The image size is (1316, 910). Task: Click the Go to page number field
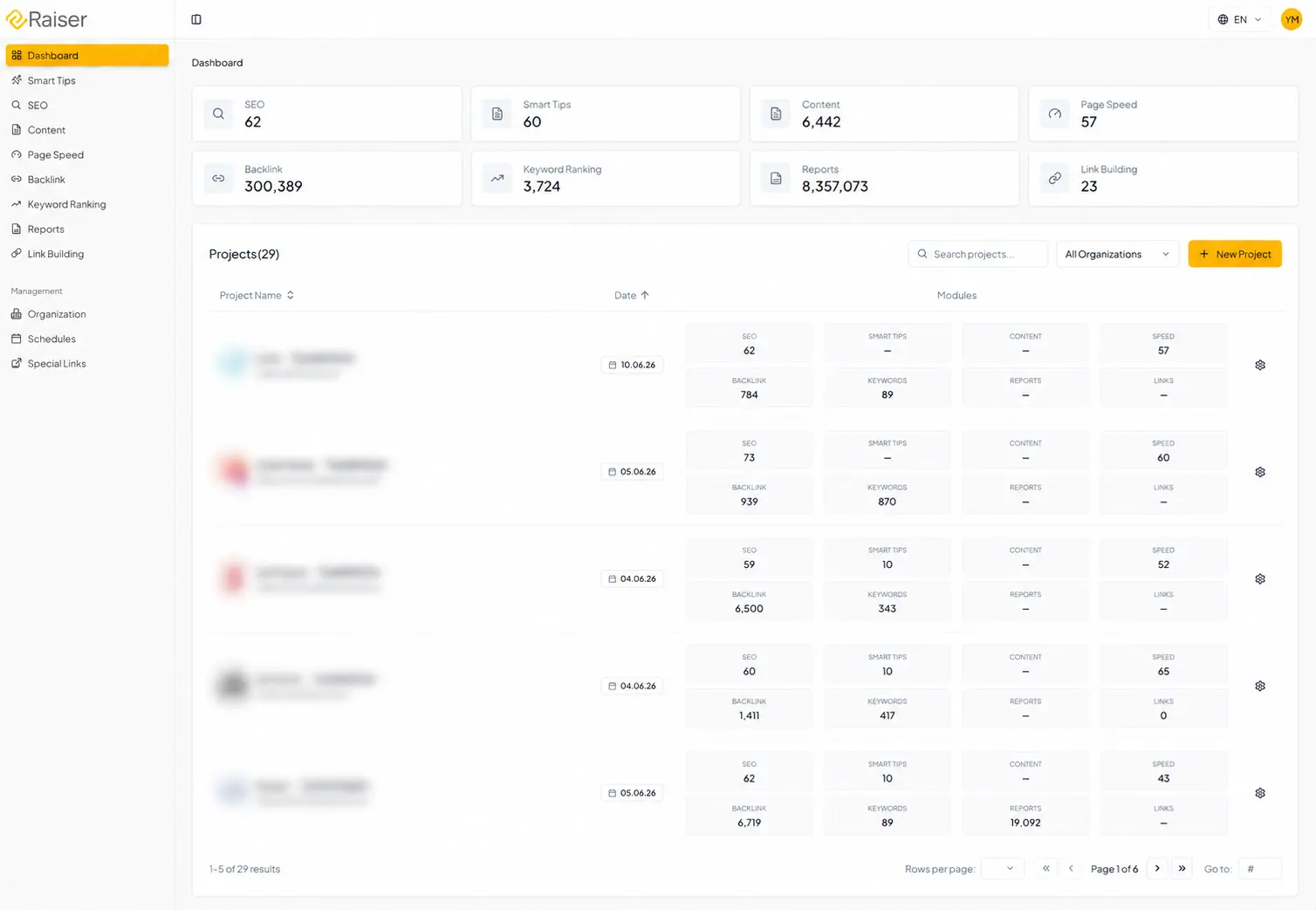coord(1260,868)
